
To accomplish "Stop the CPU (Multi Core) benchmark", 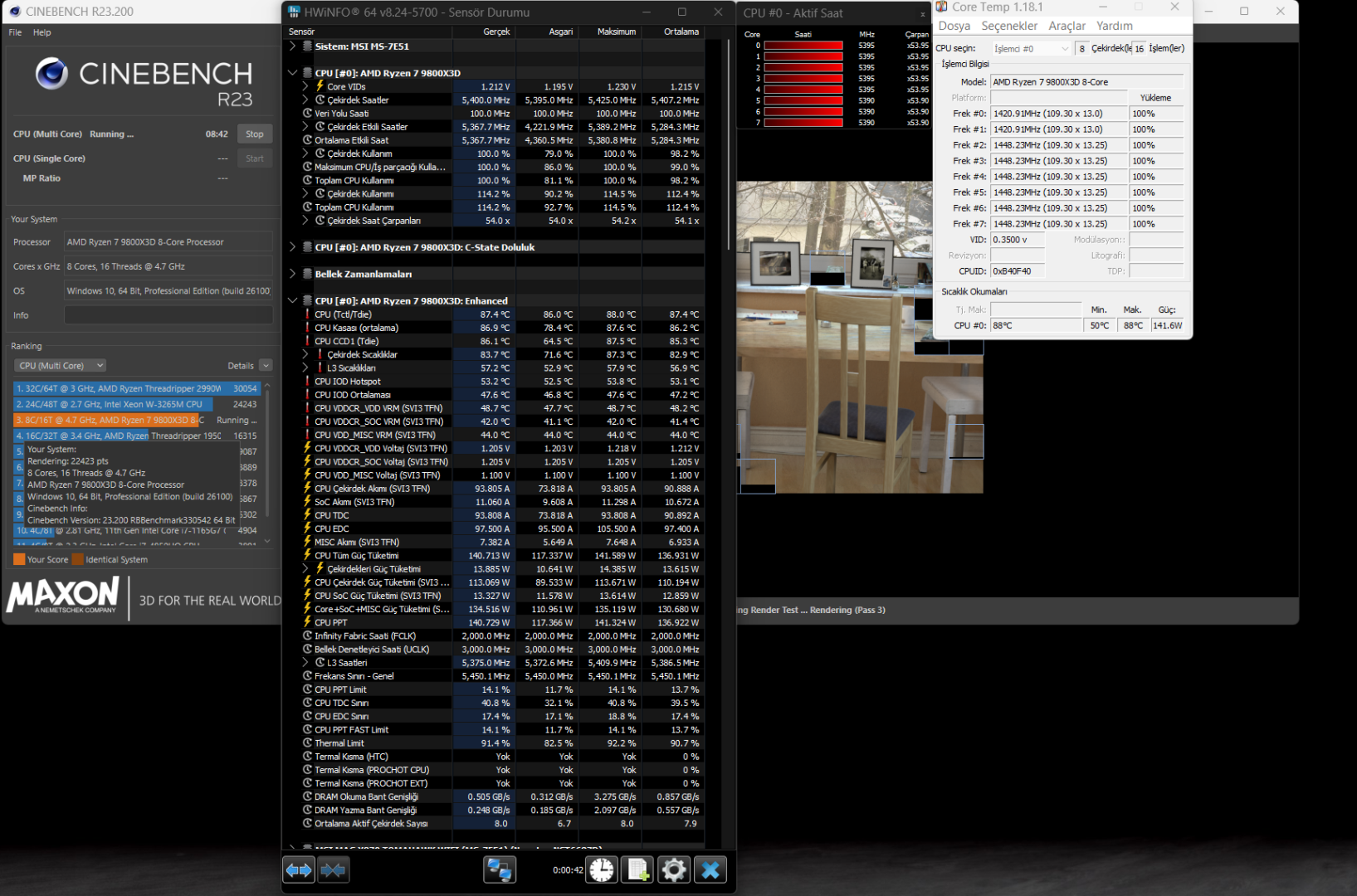I will pos(255,134).
